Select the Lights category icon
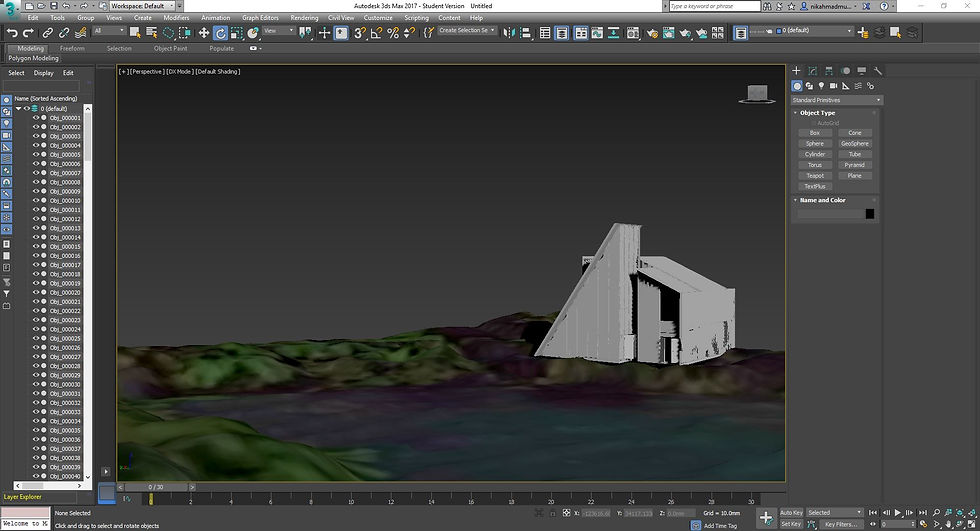Viewport: 980px width, 531px height. [821, 86]
